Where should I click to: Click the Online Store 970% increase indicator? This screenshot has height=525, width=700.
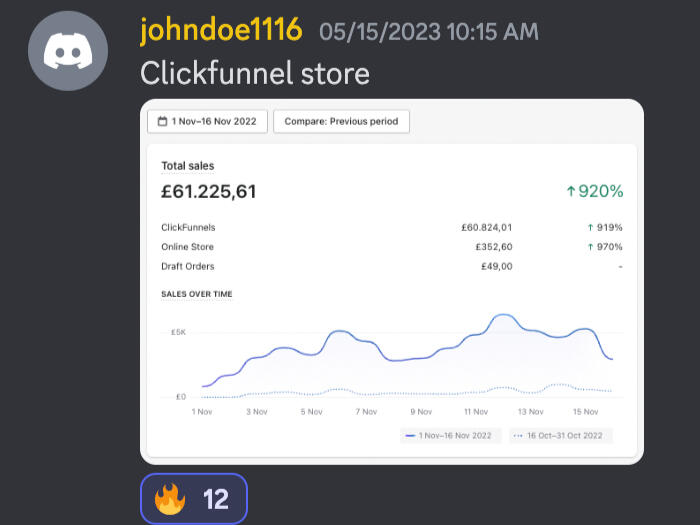(x=604, y=247)
